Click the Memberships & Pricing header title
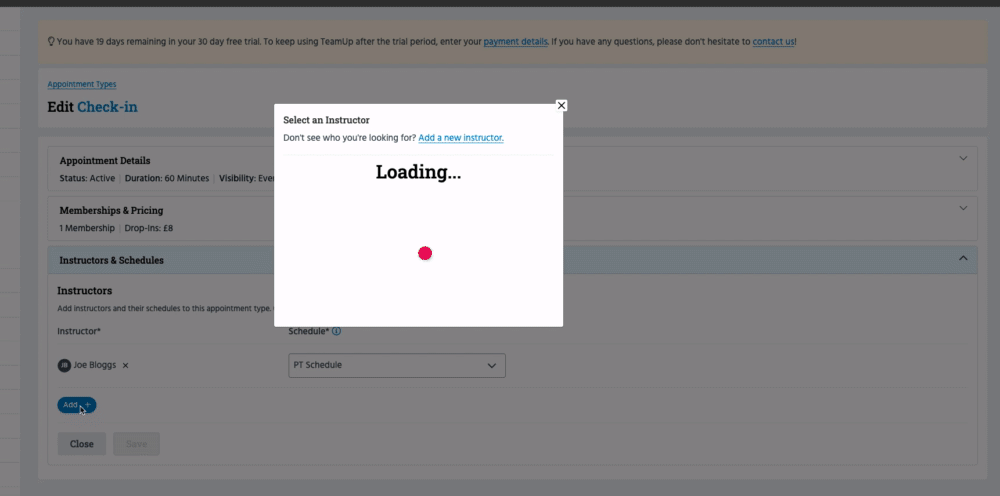The image size is (1000, 496). click(111, 210)
